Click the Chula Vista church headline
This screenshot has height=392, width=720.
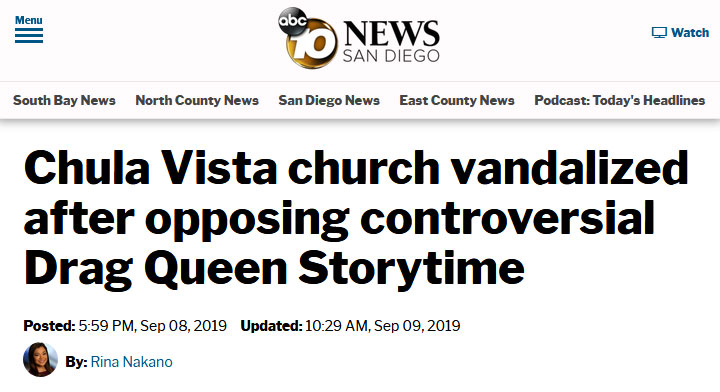click(x=356, y=219)
